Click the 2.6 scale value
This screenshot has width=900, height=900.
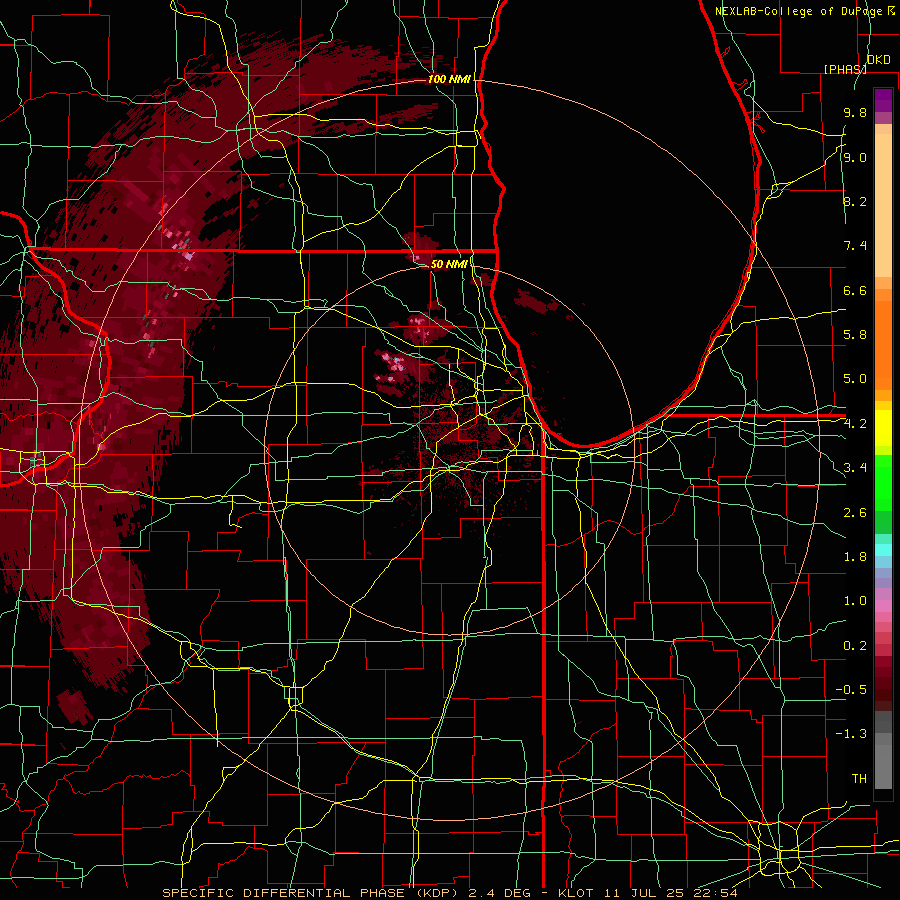[x=855, y=513]
